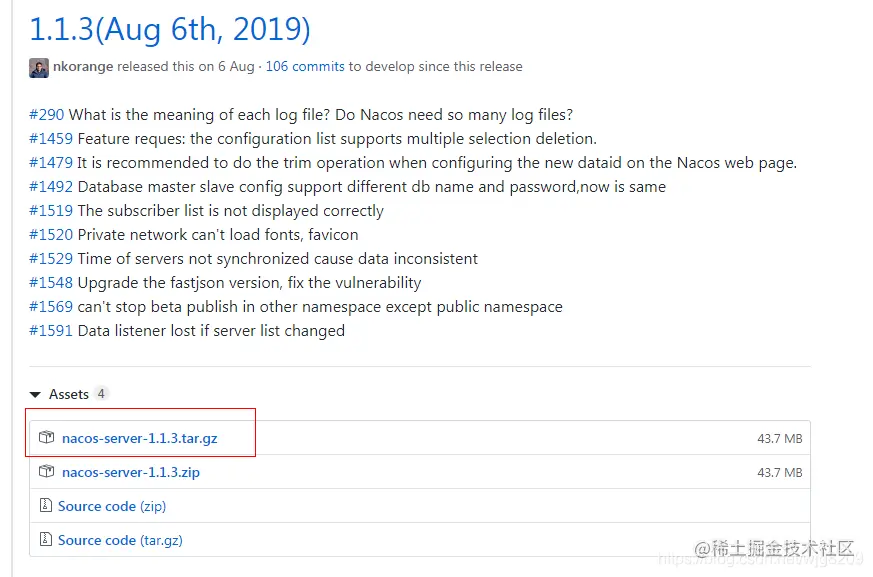Image resolution: width=873 pixels, height=577 pixels.
Task: Open issue #1591 data listener link
Action: pyautogui.click(x=50, y=331)
